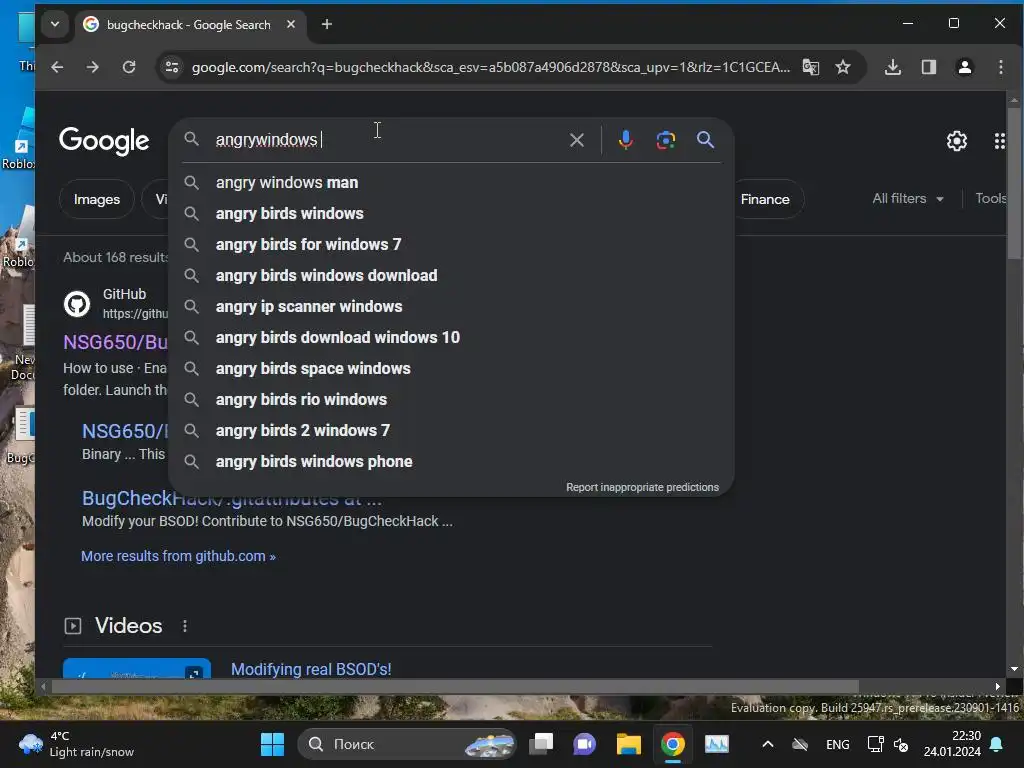Select 'angry birds windows phone' suggestion
1024x768 pixels.
point(451,462)
